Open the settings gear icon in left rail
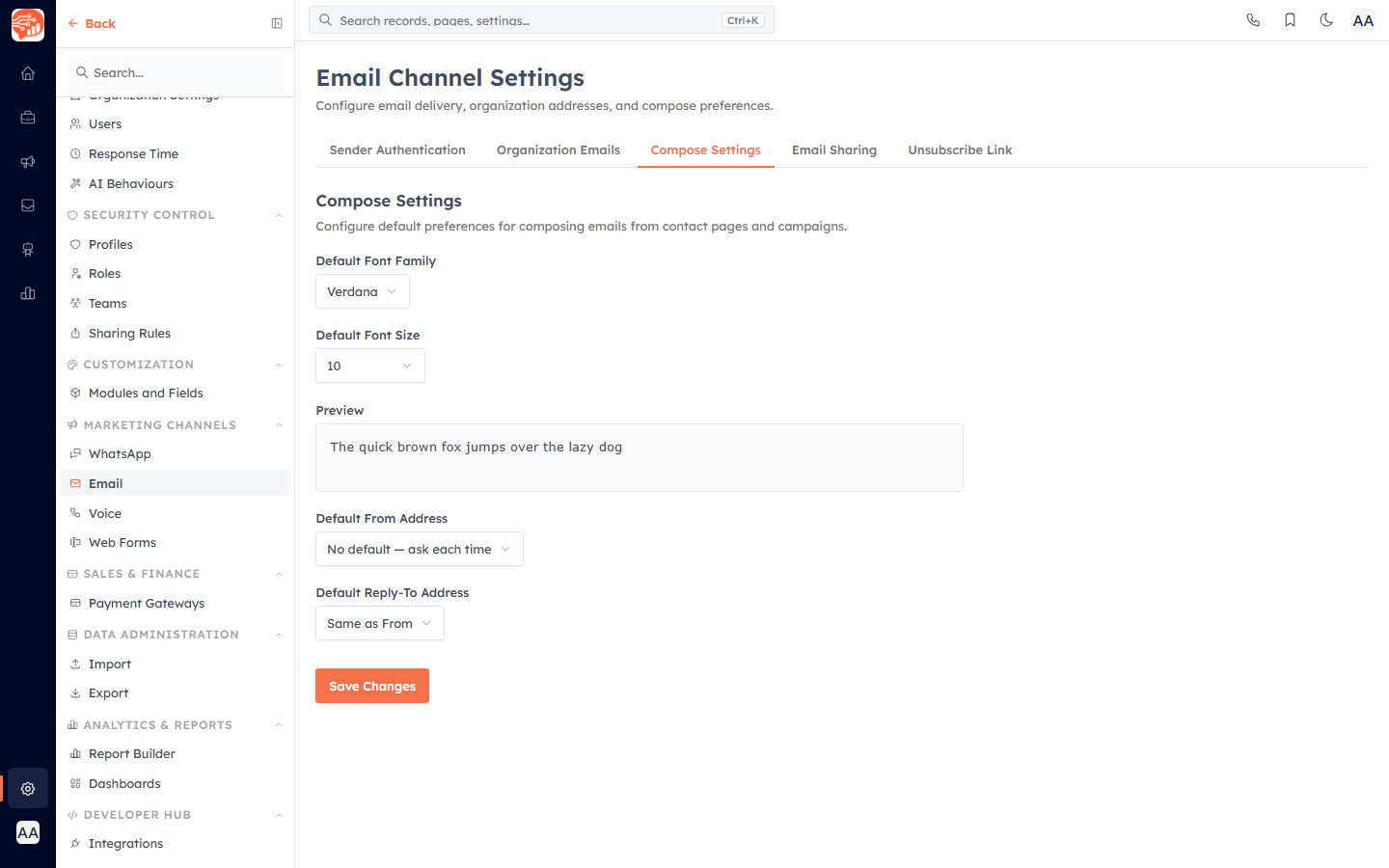 [x=28, y=789]
